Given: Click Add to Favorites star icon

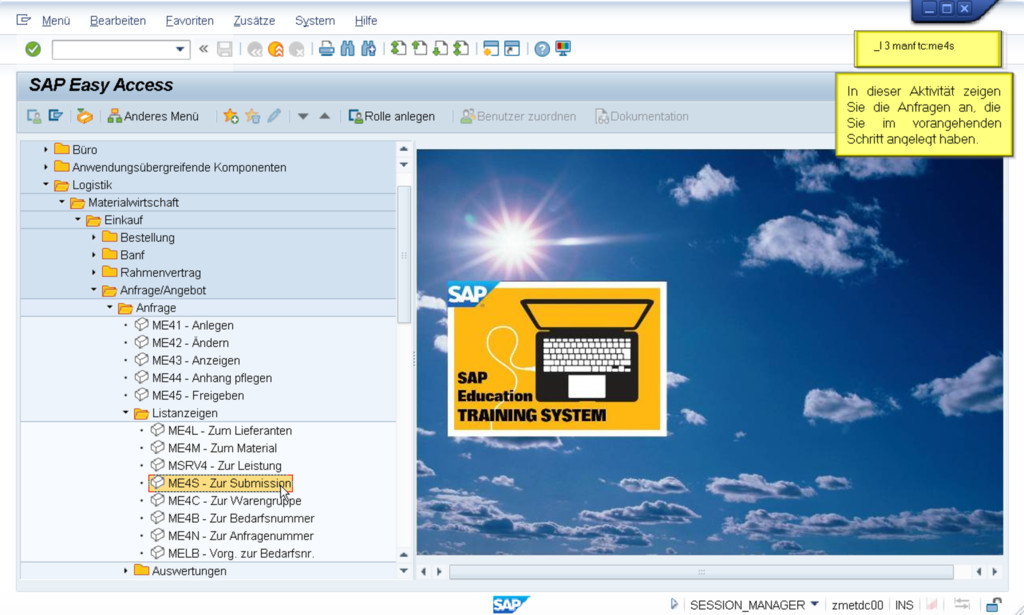Looking at the screenshot, I should [231, 116].
